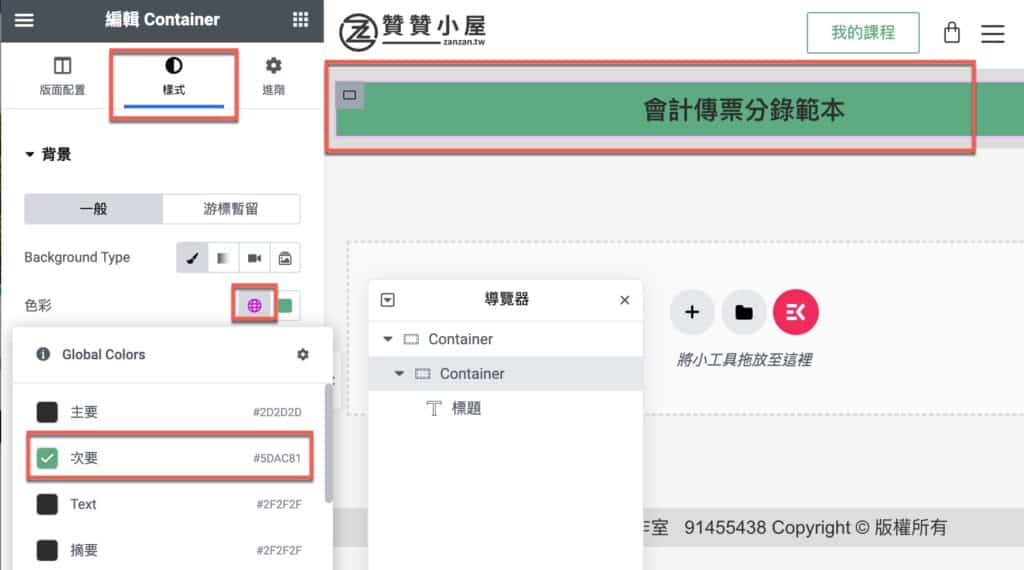Click the global colors globe icon

pyautogui.click(x=255, y=305)
